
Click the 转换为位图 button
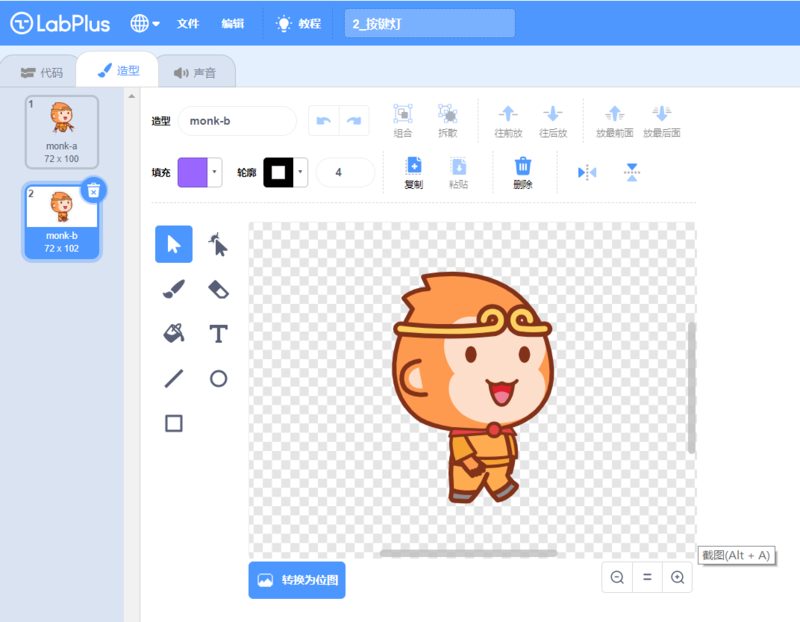[x=297, y=580]
